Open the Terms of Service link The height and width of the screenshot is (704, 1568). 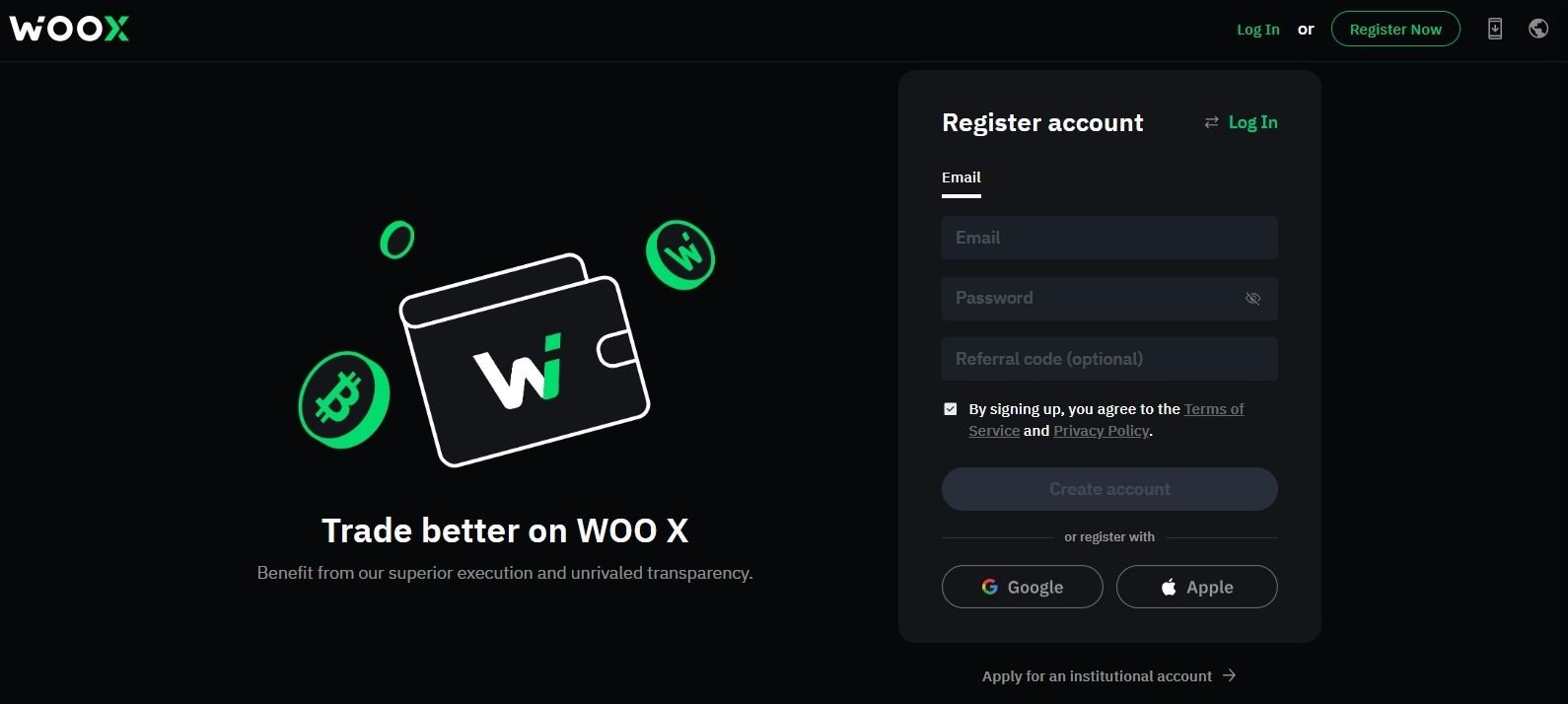point(1106,420)
